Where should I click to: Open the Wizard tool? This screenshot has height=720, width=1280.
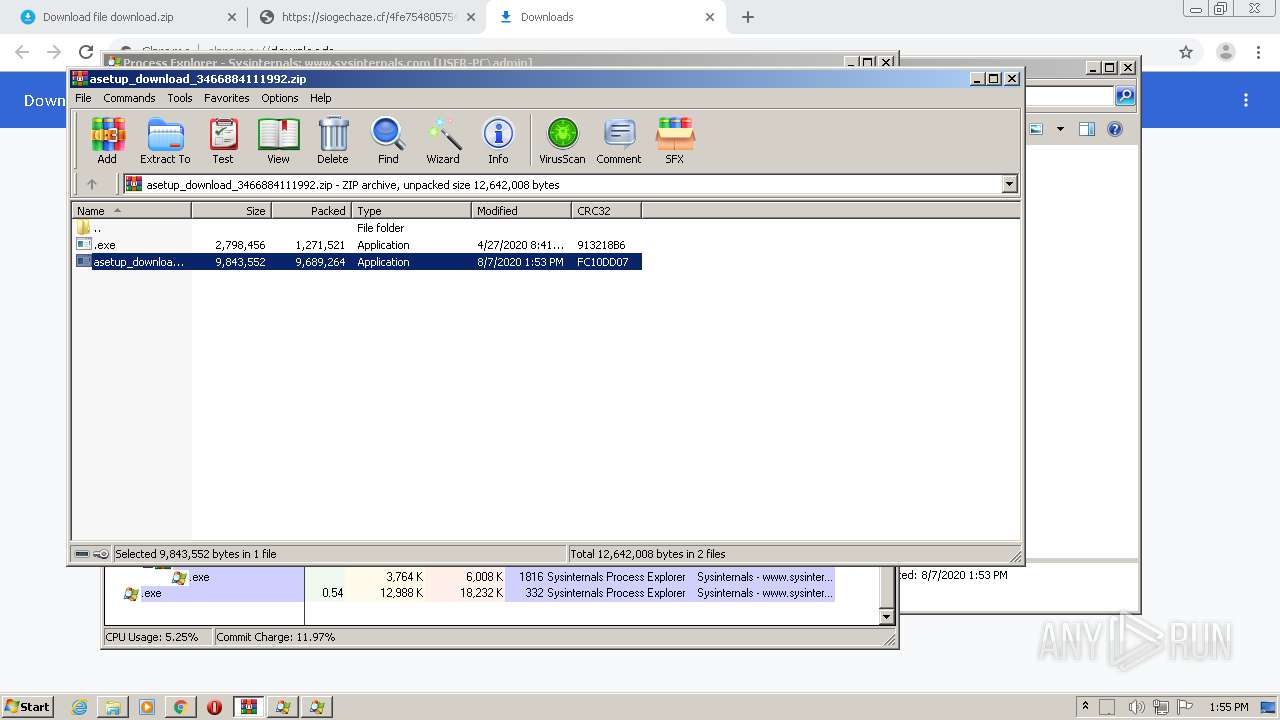pyautogui.click(x=443, y=140)
